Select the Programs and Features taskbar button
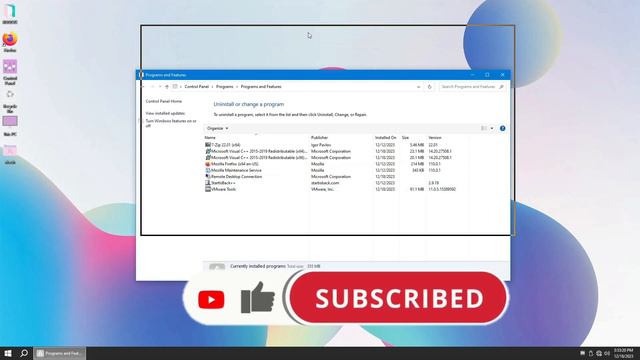Viewport: 640px width, 360px height. (60, 353)
